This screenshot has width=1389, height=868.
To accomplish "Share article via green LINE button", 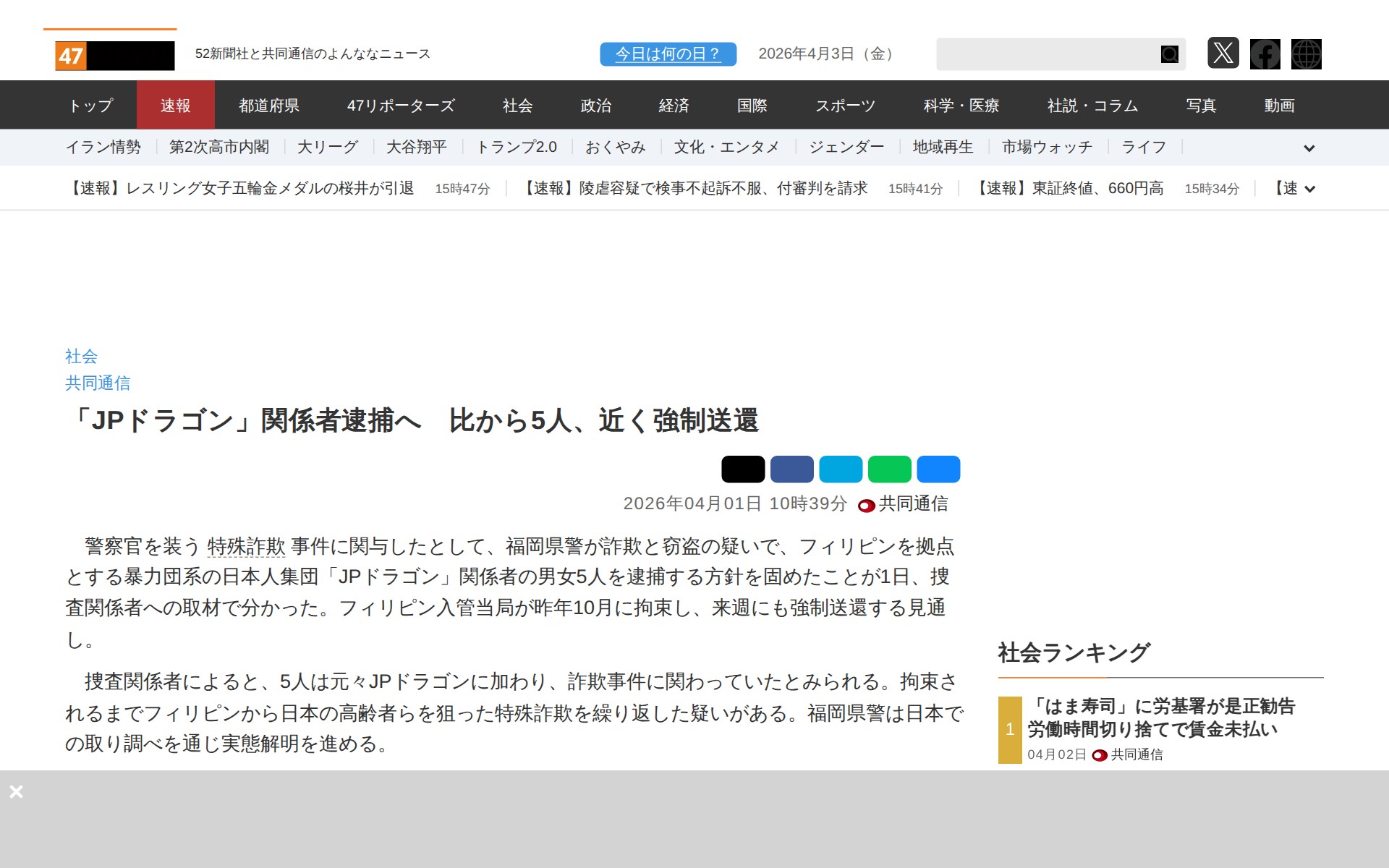I will pyautogui.click(x=889, y=469).
